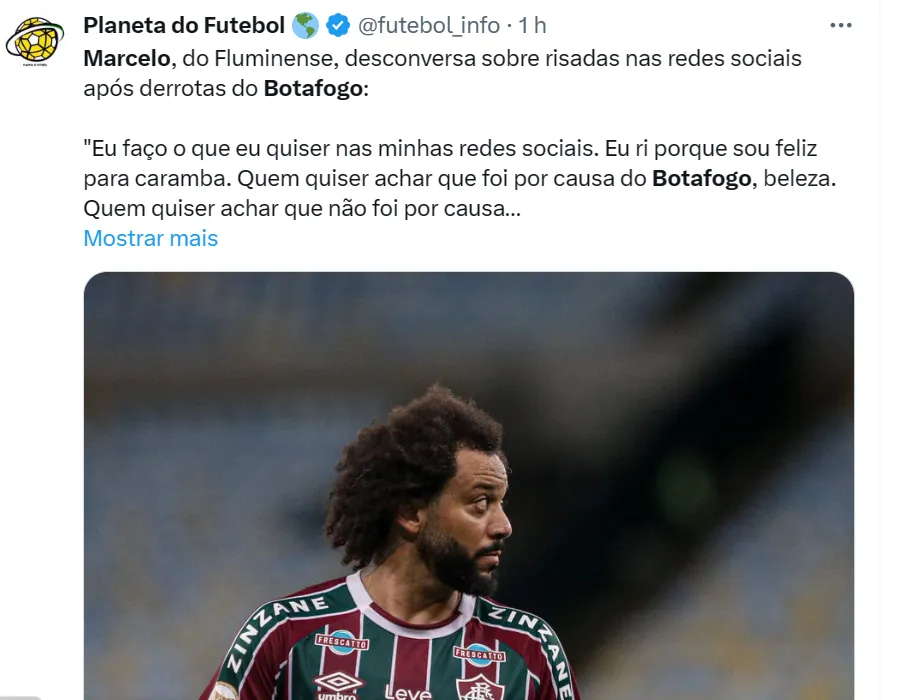Click the quoted text starting 'Eu faço o que'

[x=460, y=179]
